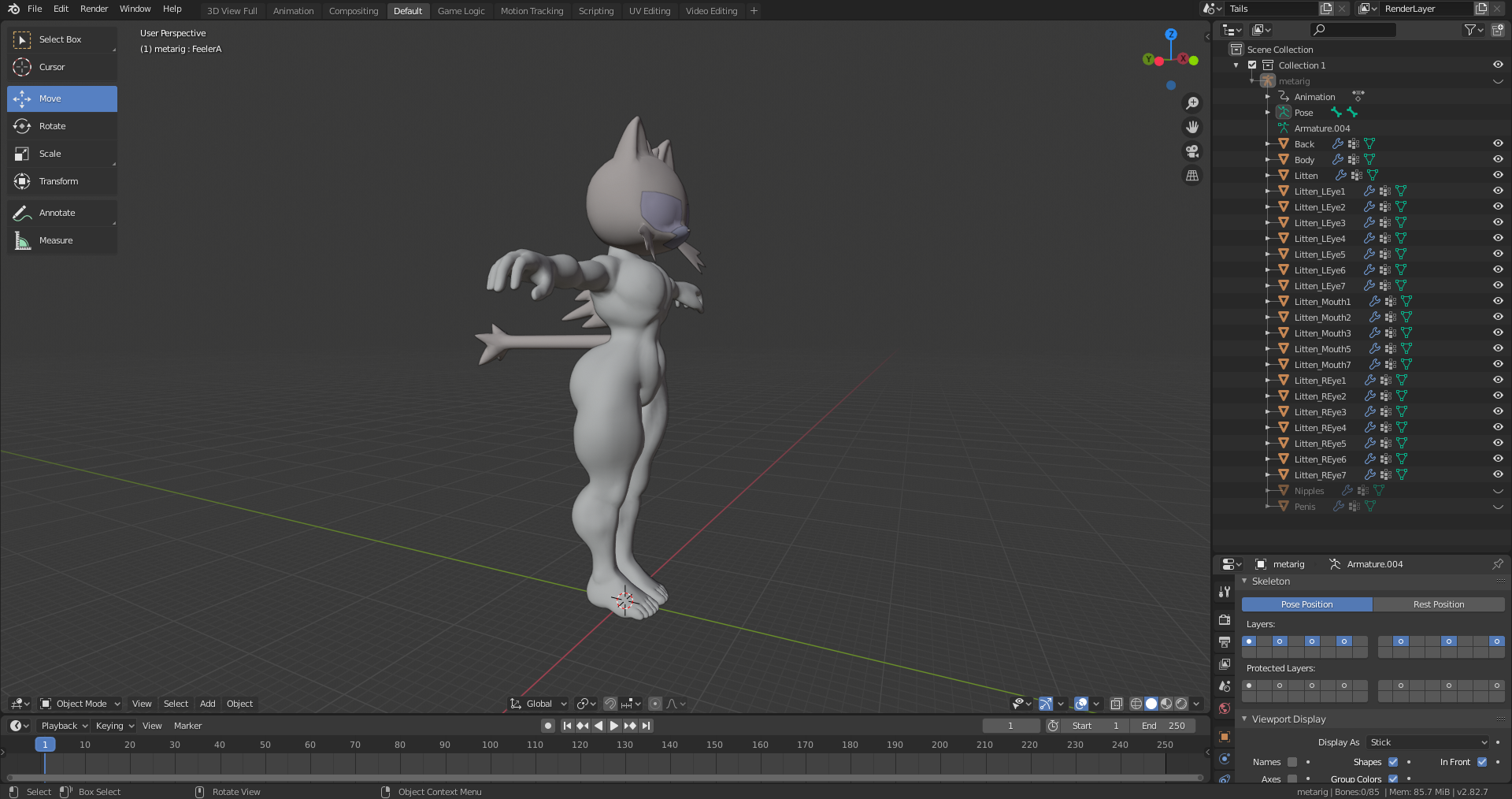The height and width of the screenshot is (799, 1512).
Task: Select the Transform tool
Action: (62, 181)
